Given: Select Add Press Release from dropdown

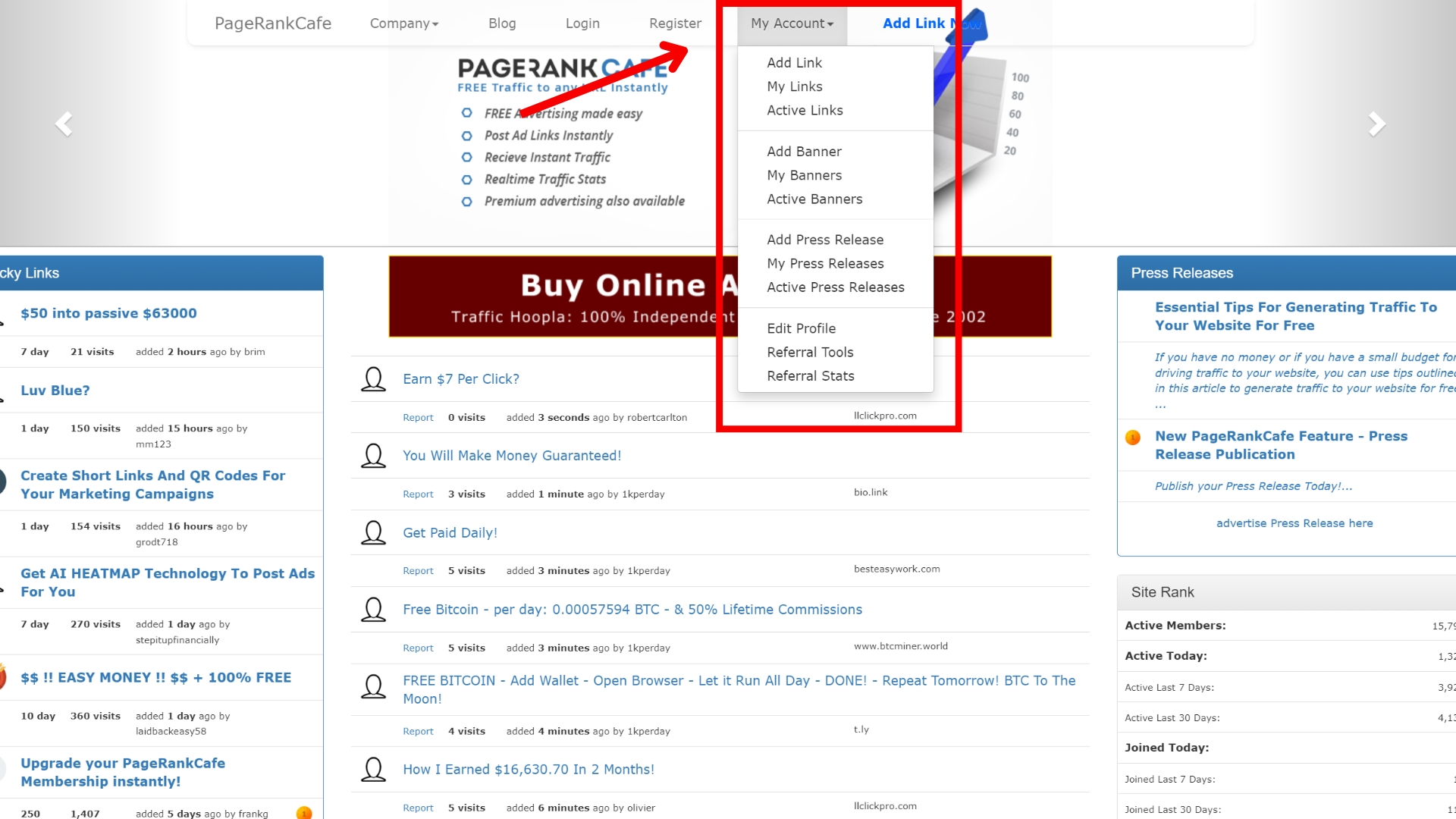Looking at the screenshot, I should tap(824, 240).
